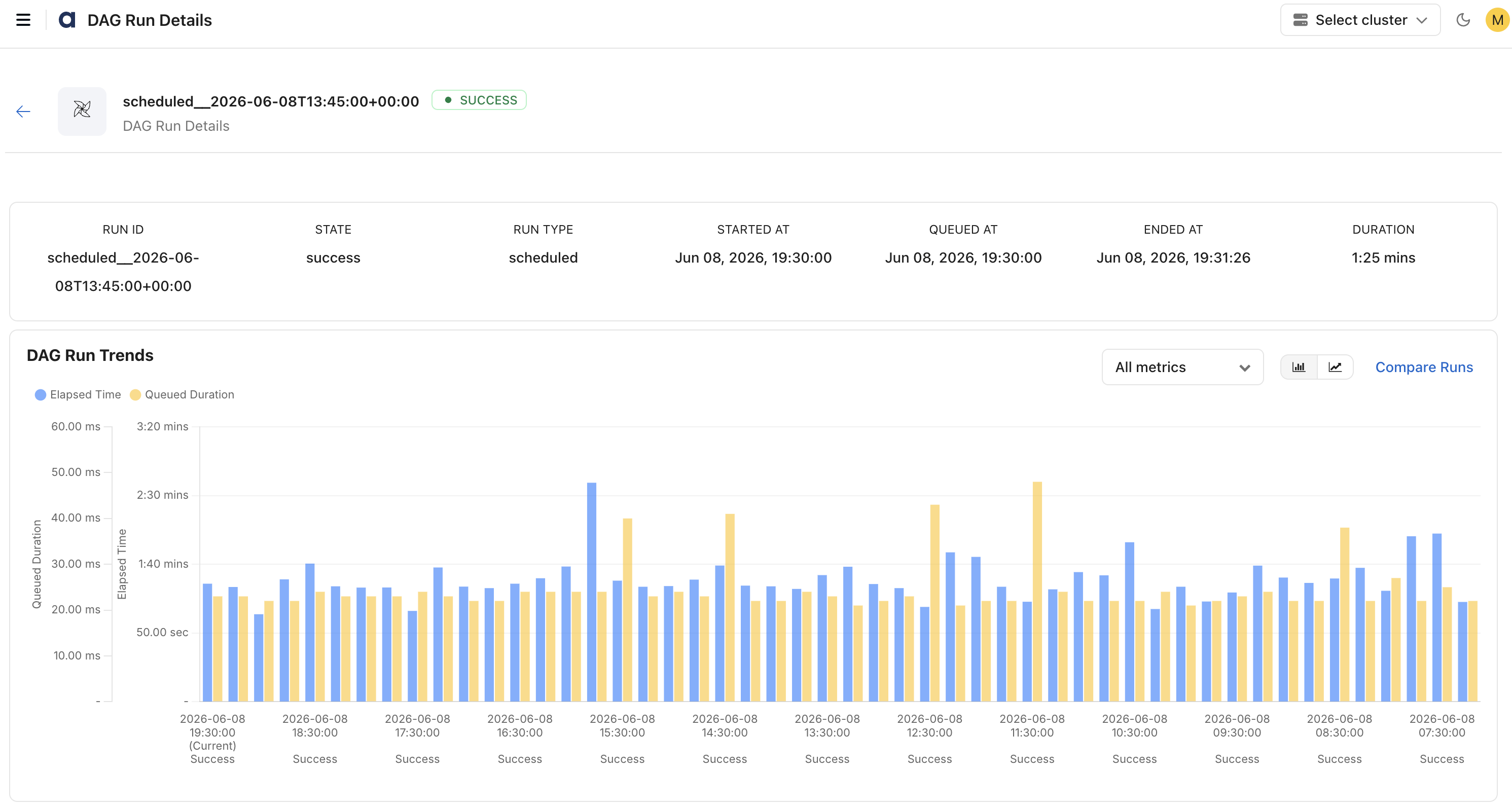The image size is (1512, 808).
Task: Click the 2026-06-08 10:30:00 axis label
Action: pyautogui.click(x=1135, y=726)
